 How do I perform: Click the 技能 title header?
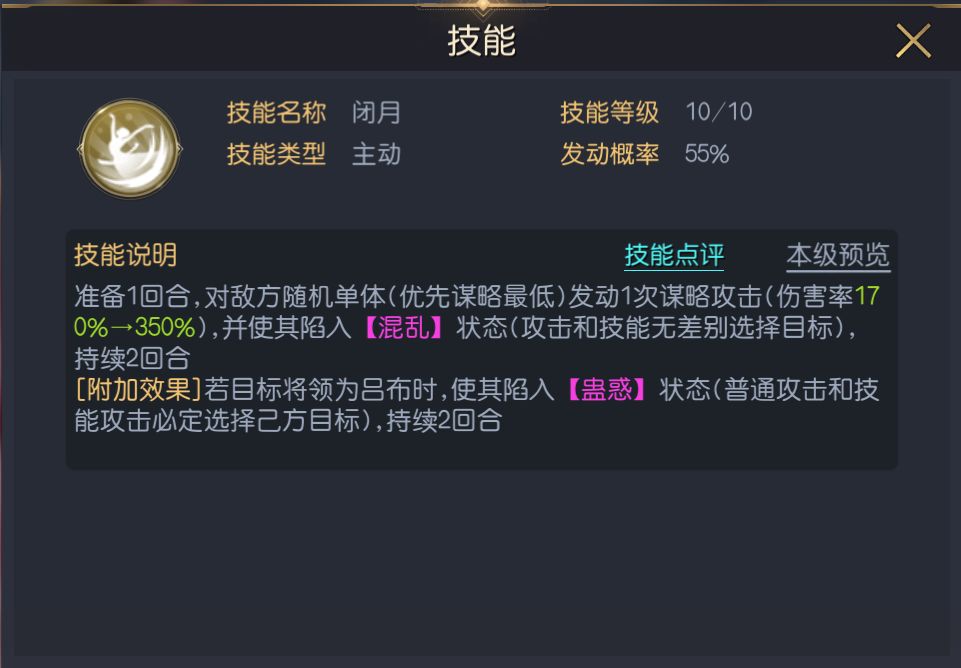tap(480, 42)
